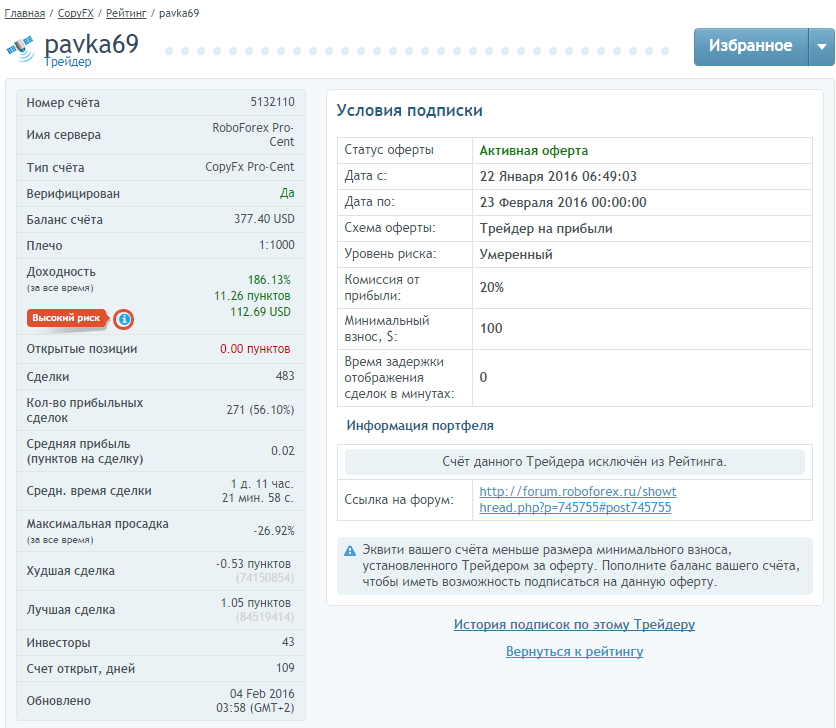
Task: Open the Рейтинг breadcrumb link
Action: [126, 13]
